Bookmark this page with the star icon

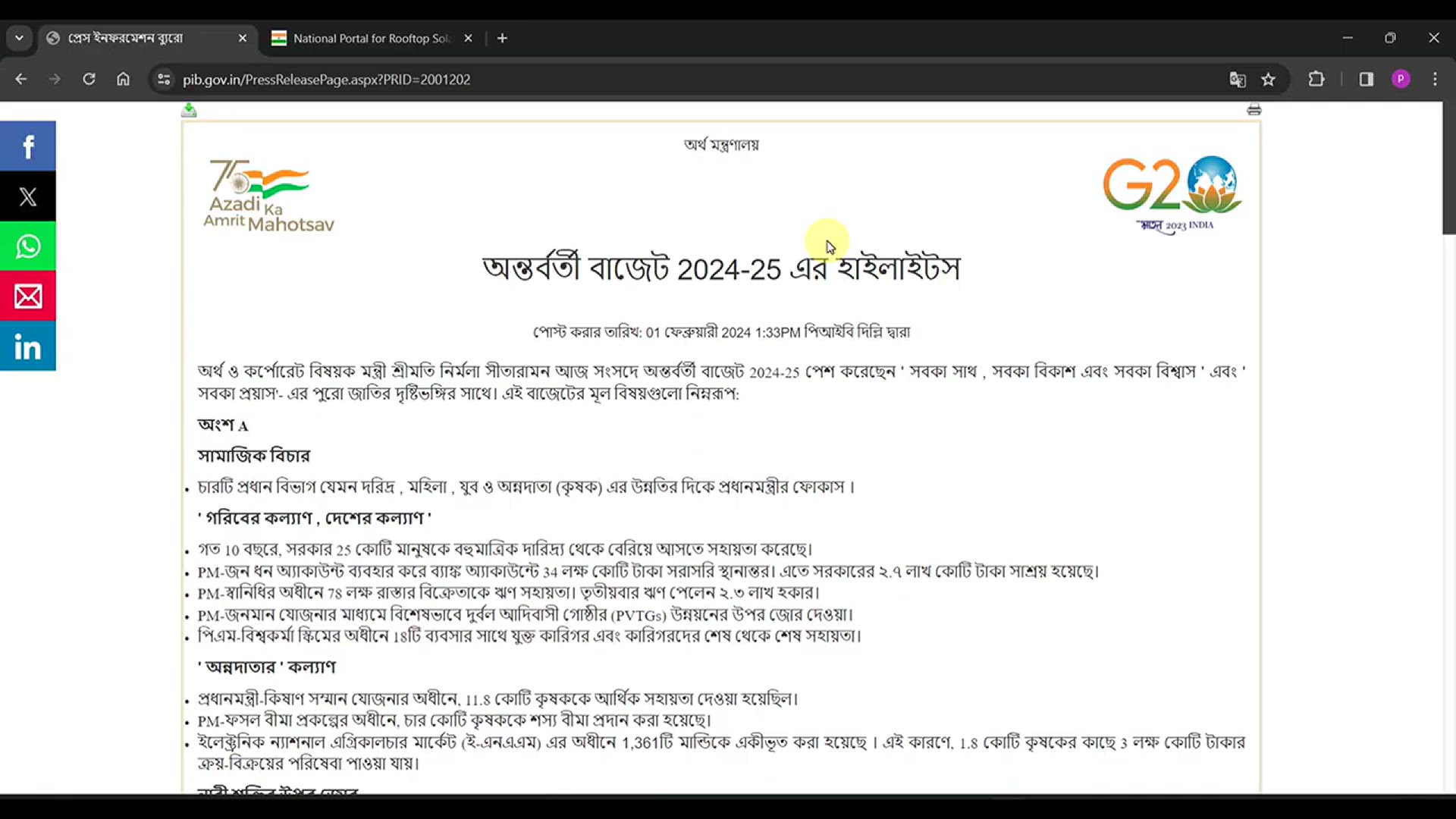(x=1268, y=80)
